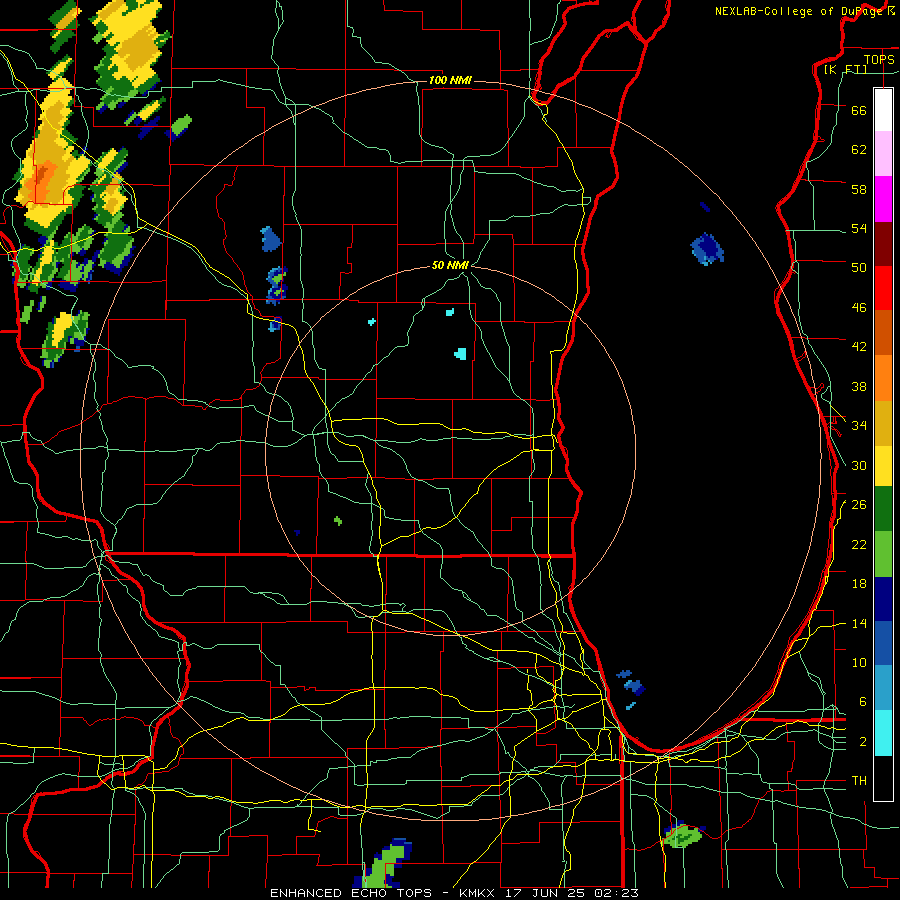Viewport: 900px width, 900px height.
Task: Click the [K FT] units label
Action: pos(845,69)
